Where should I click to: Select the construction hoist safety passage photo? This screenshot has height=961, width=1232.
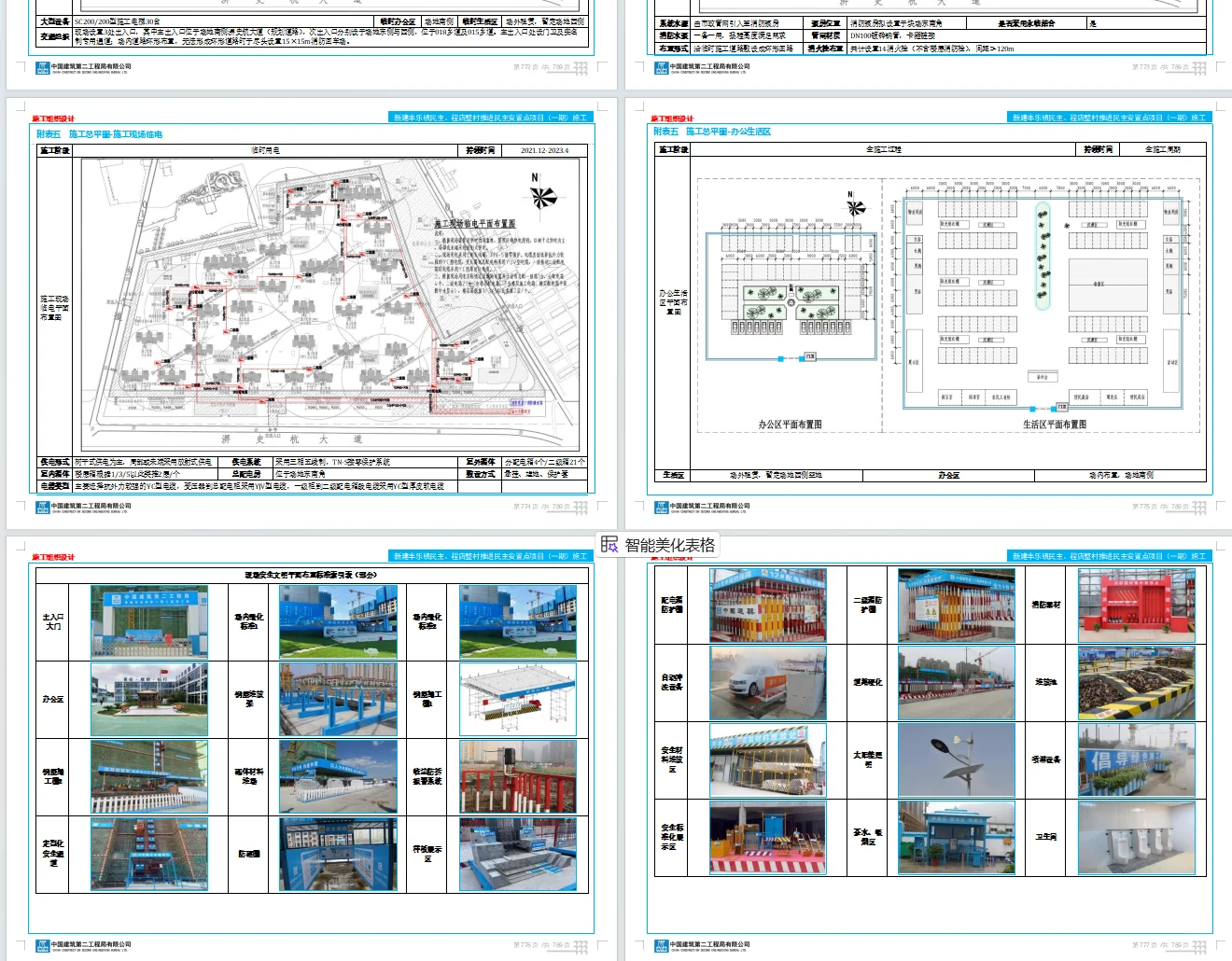149,854
